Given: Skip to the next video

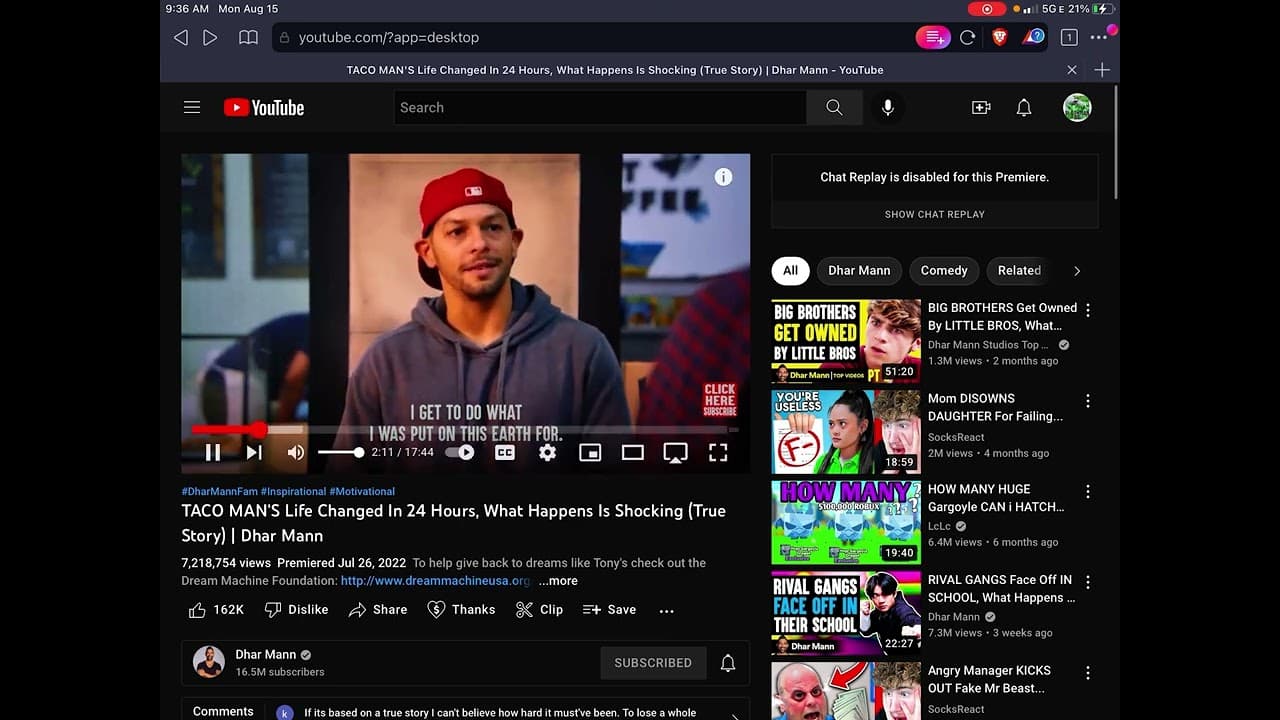Looking at the screenshot, I should point(254,452).
